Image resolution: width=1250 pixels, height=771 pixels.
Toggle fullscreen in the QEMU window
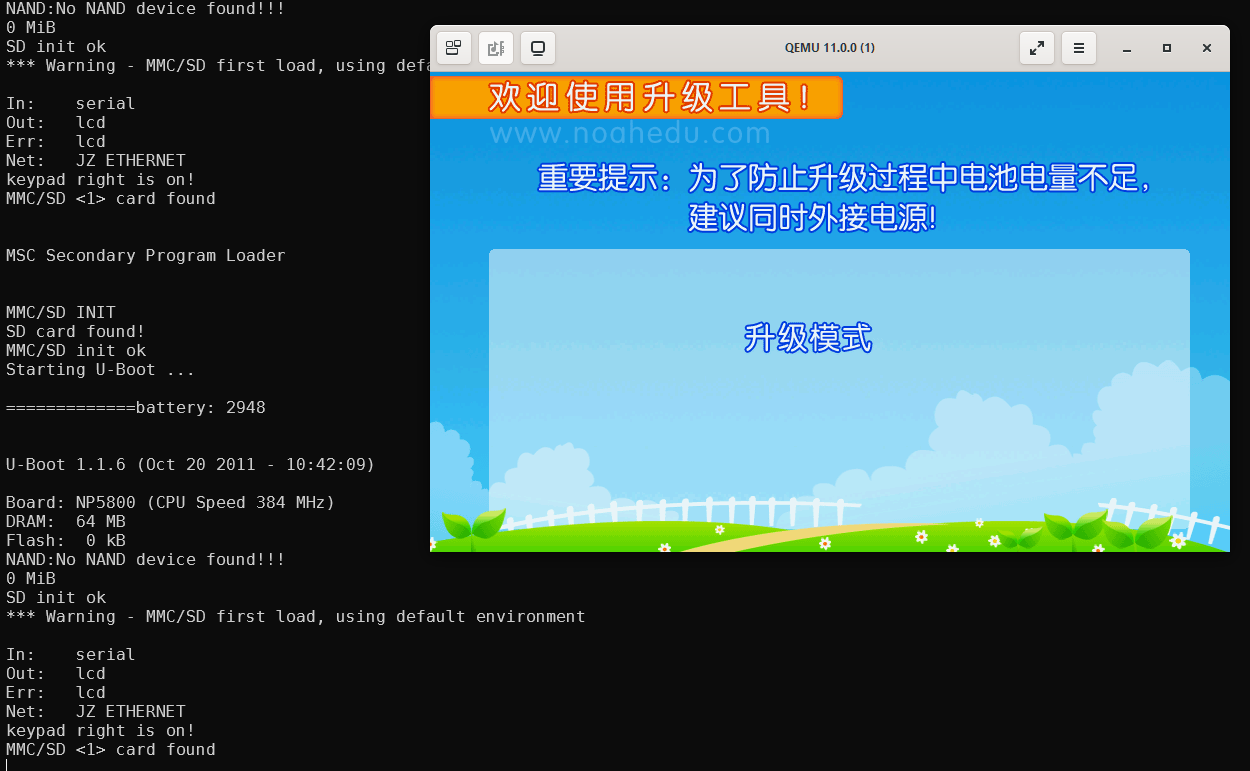point(1037,48)
